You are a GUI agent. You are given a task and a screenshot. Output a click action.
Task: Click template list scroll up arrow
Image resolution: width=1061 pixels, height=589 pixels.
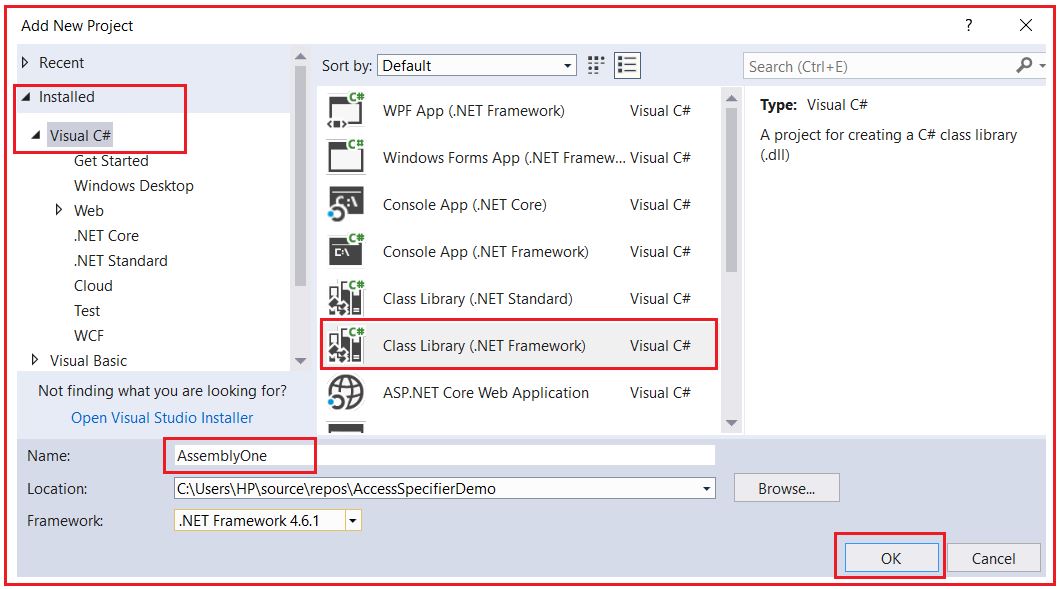click(731, 98)
